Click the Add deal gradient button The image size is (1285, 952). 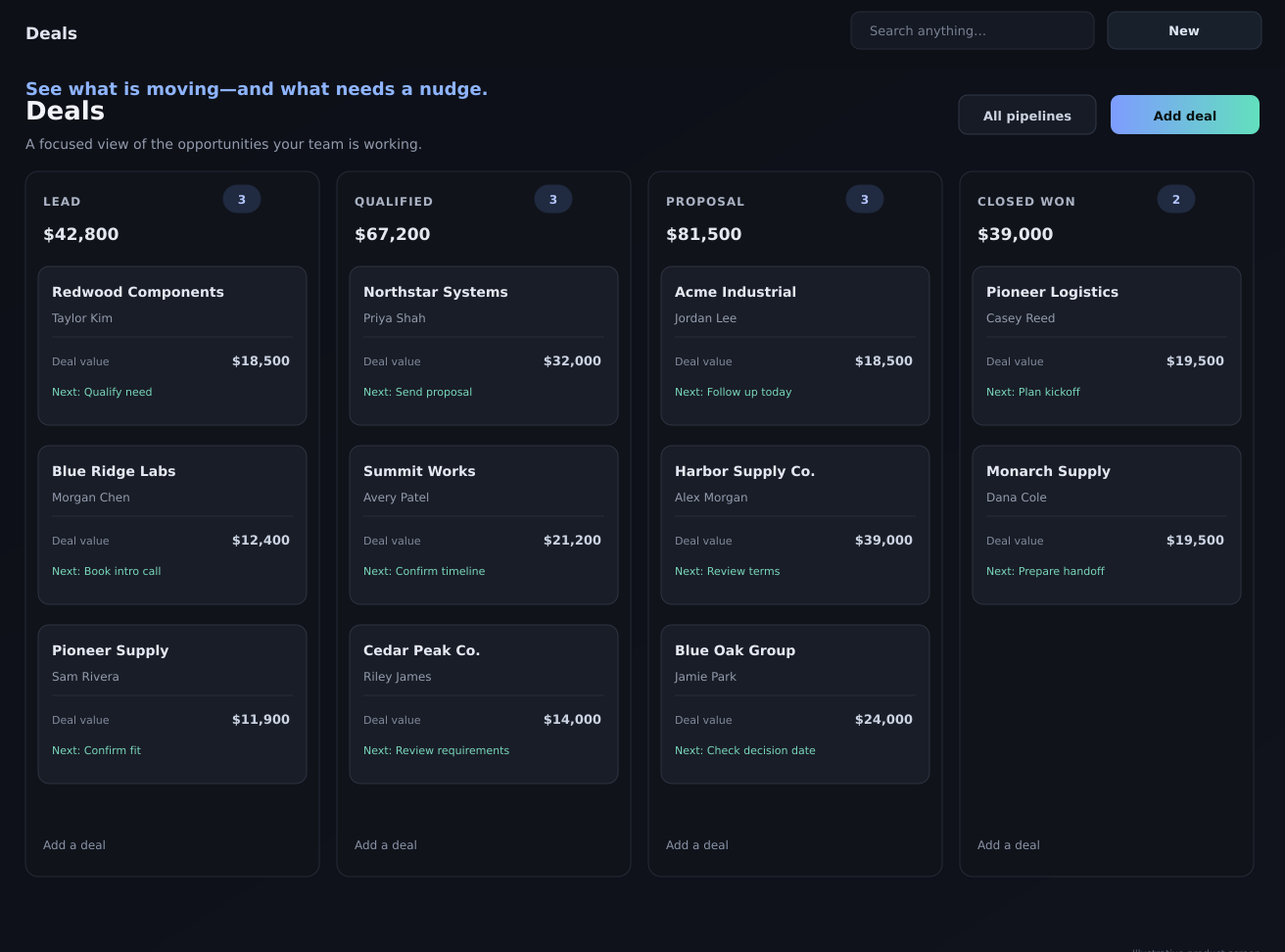(1184, 116)
